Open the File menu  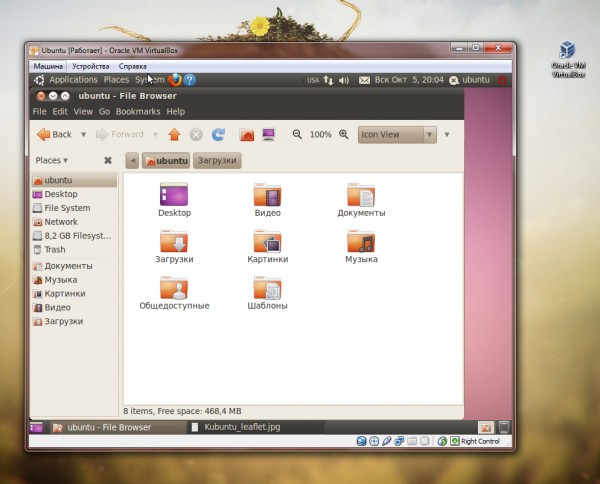(39, 112)
